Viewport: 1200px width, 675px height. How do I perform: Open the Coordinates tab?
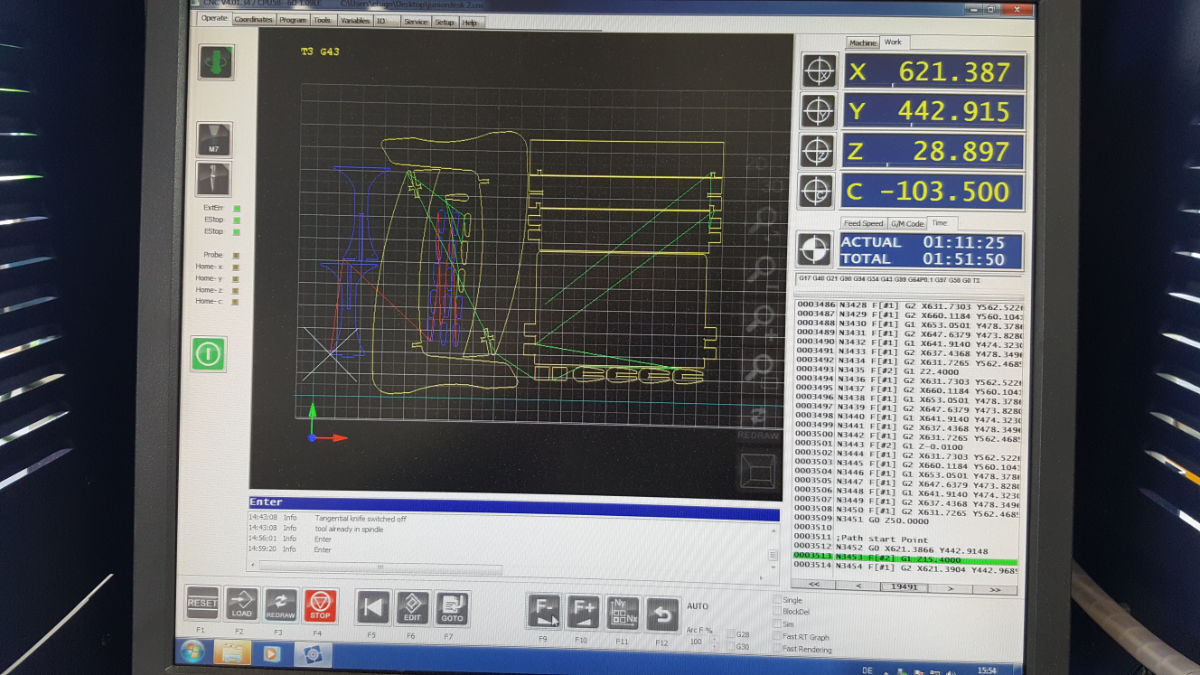pyautogui.click(x=253, y=19)
